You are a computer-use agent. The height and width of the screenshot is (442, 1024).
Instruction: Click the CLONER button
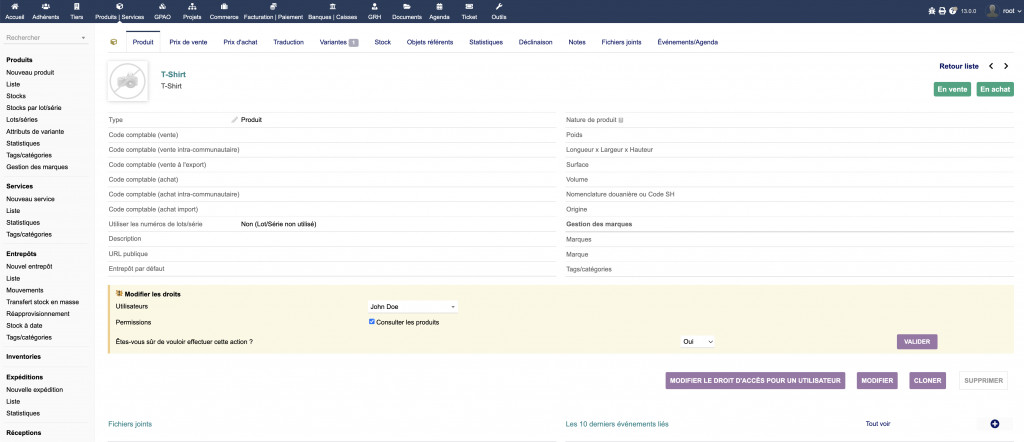[x=927, y=381]
